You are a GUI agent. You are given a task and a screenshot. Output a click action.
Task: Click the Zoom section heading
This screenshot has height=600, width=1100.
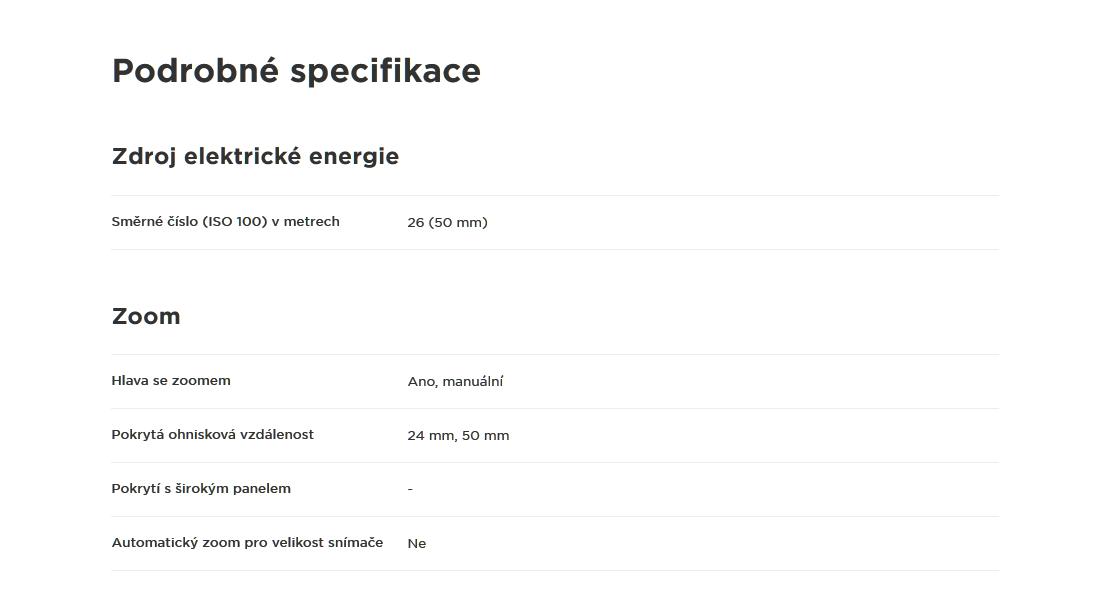point(146,316)
